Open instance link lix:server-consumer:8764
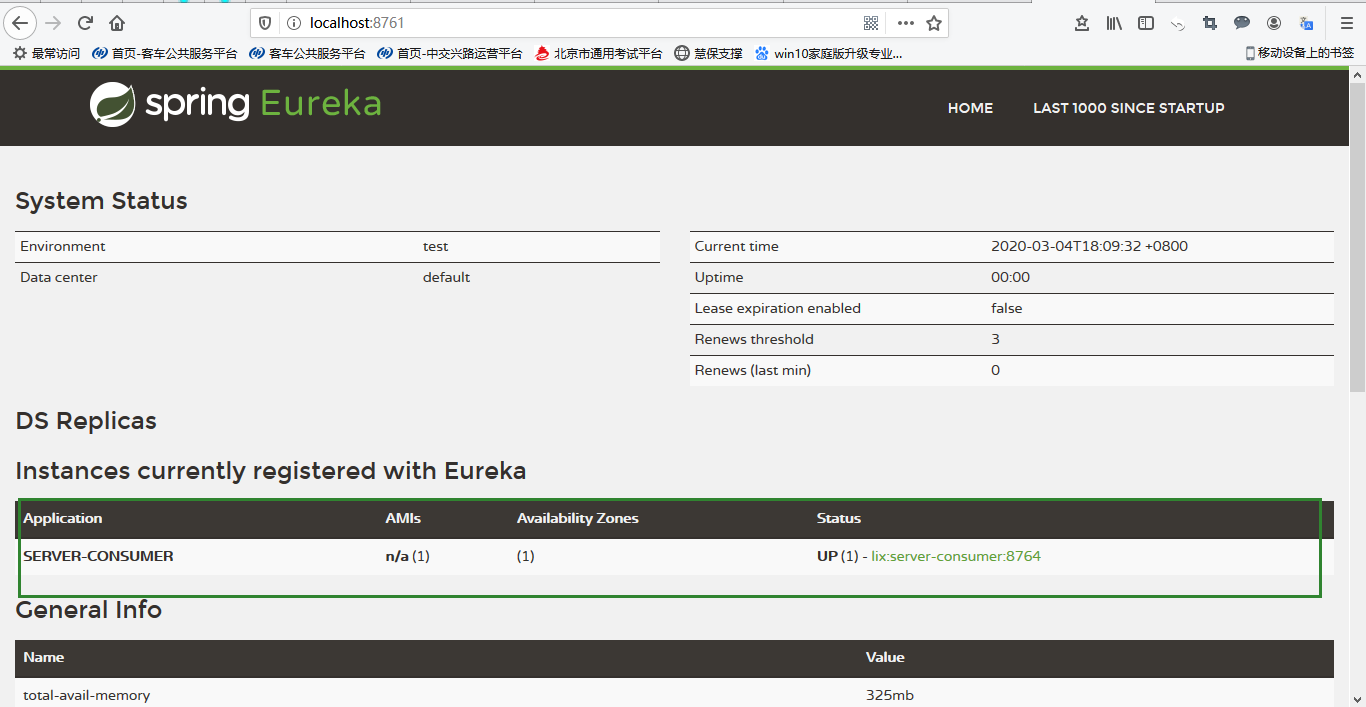Image resolution: width=1366 pixels, height=707 pixels. [956, 556]
